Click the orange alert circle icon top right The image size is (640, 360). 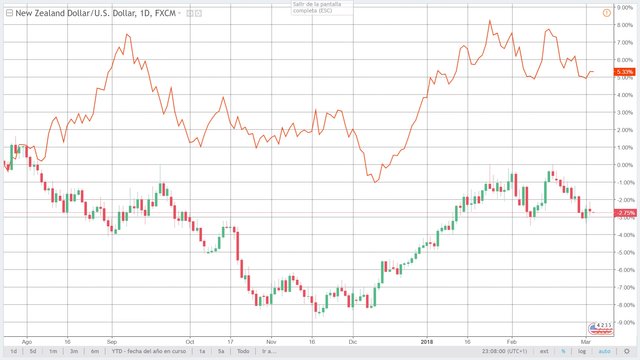(x=607, y=13)
